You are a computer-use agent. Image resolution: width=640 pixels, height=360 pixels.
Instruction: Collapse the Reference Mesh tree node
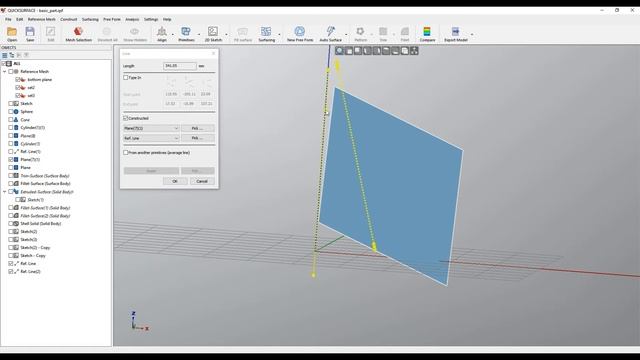[x=5, y=71]
